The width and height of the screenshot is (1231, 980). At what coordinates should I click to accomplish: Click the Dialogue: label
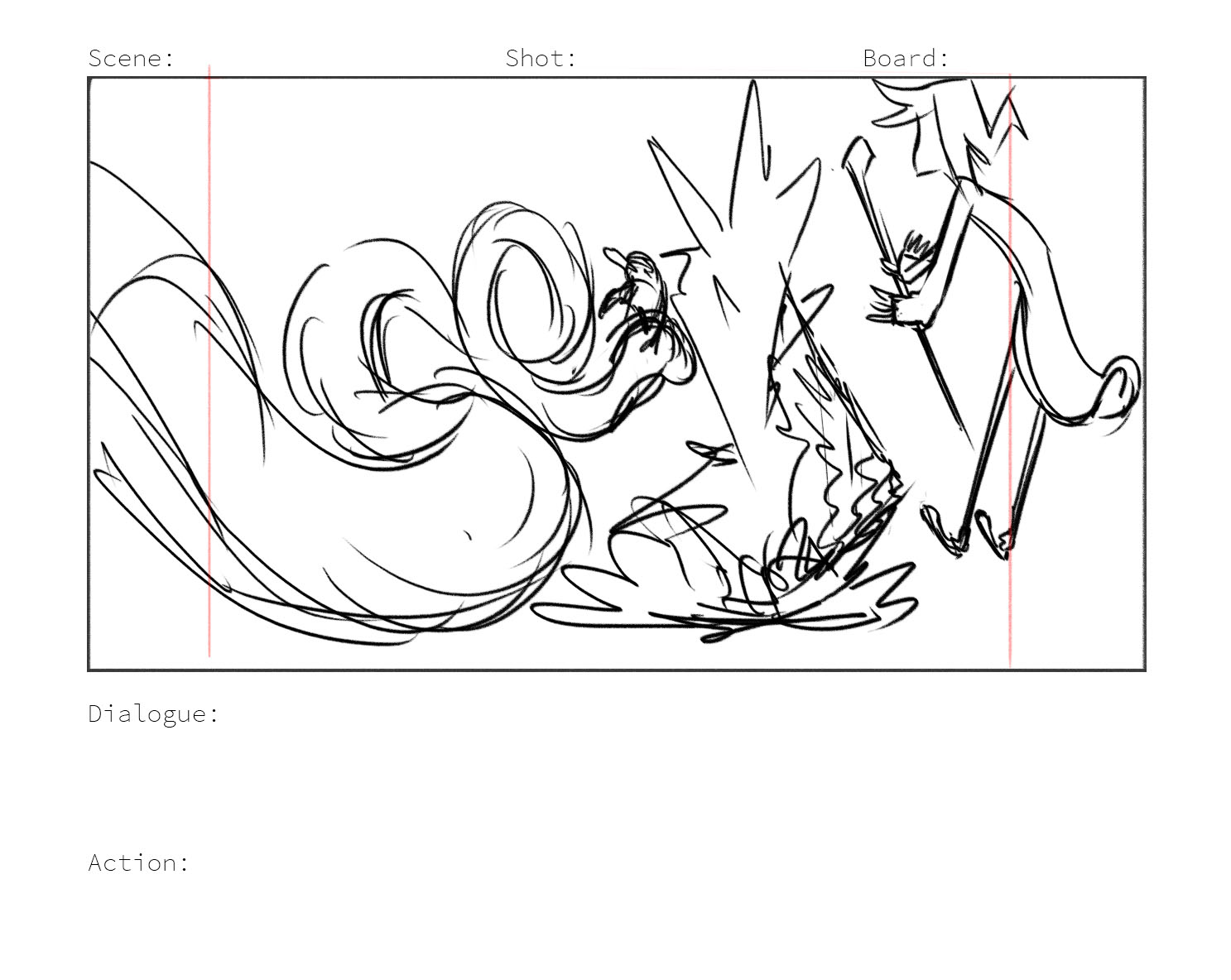coord(154,713)
